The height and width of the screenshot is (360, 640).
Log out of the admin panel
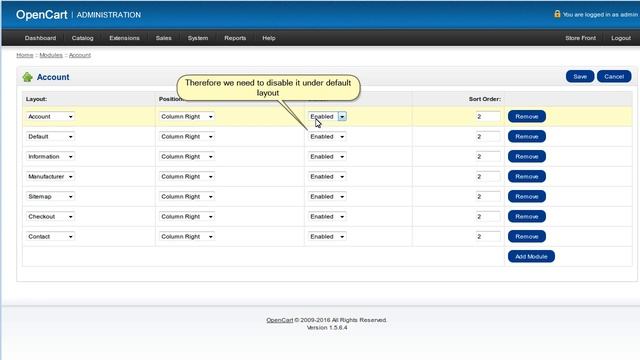(621, 38)
